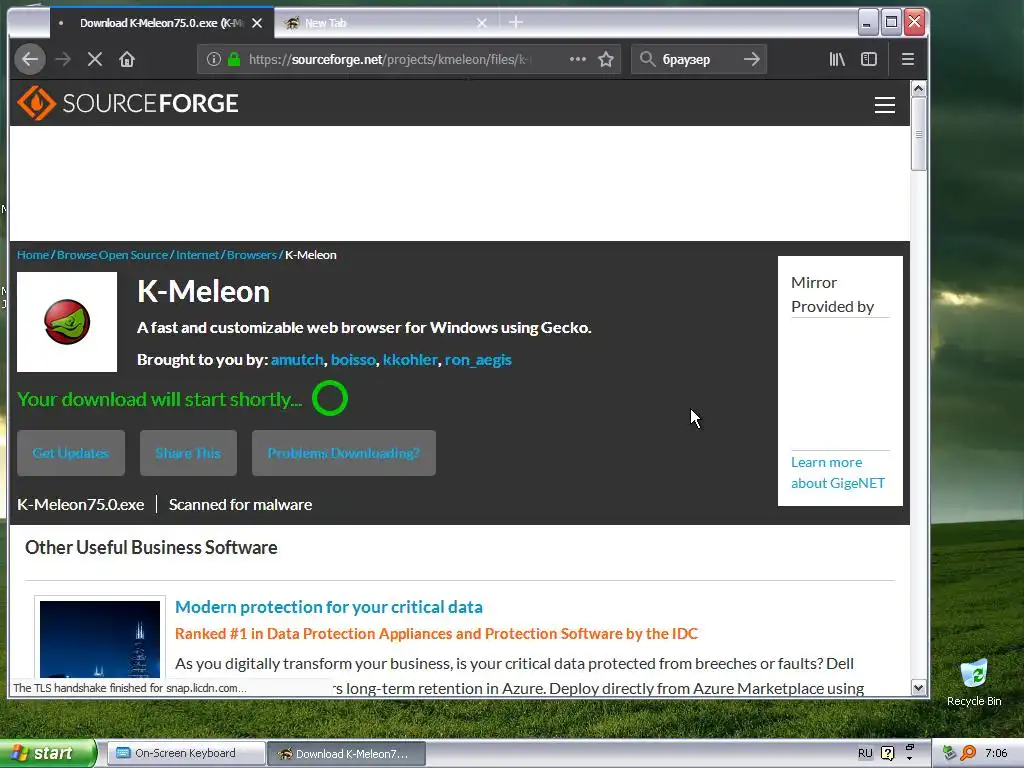Open a new tab with plus button

coord(516,23)
